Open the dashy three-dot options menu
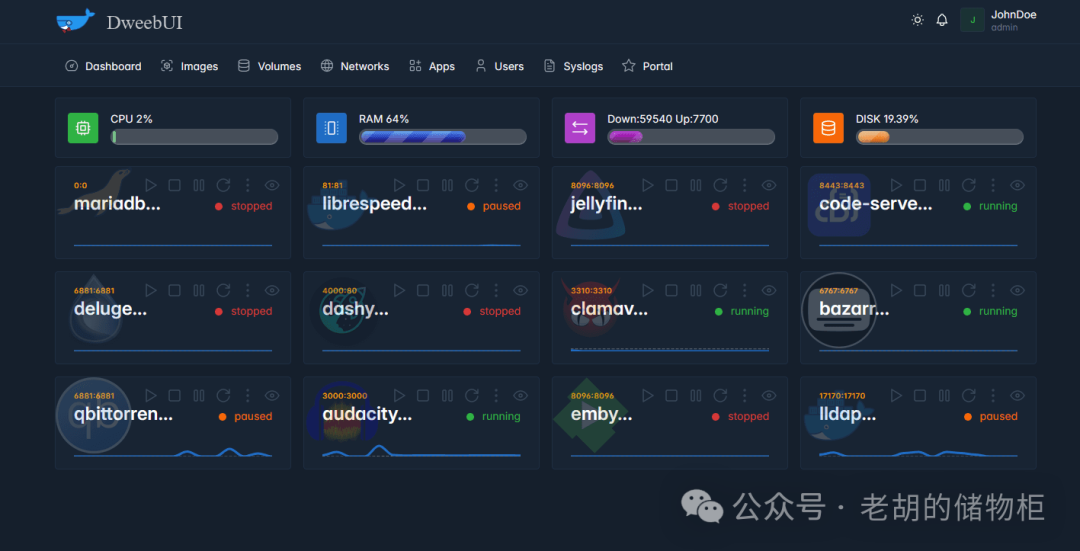 point(496,291)
